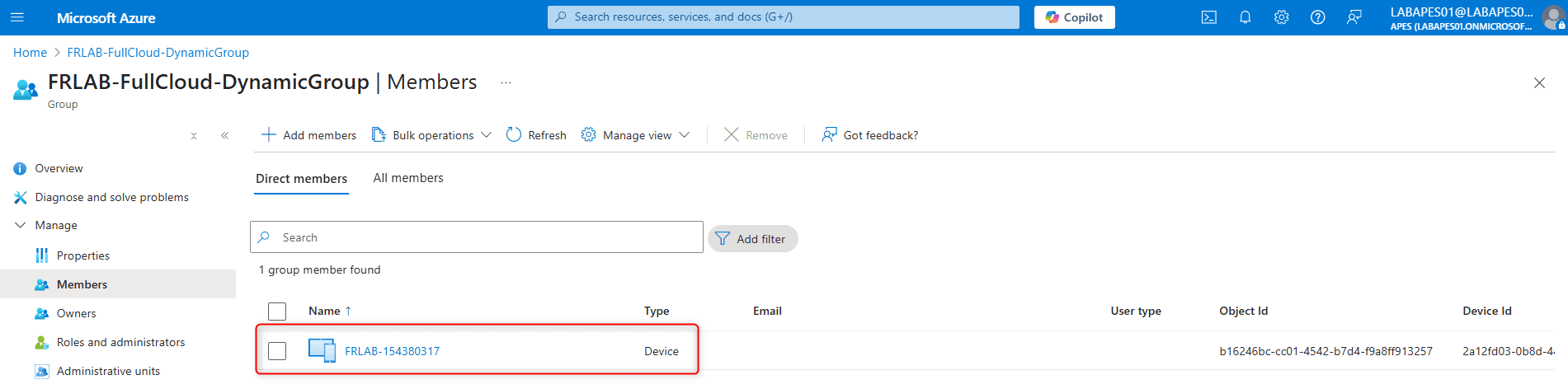The width and height of the screenshot is (1568, 389).
Task: Open the FRLAB-154380317 device link
Action: coord(392,351)
